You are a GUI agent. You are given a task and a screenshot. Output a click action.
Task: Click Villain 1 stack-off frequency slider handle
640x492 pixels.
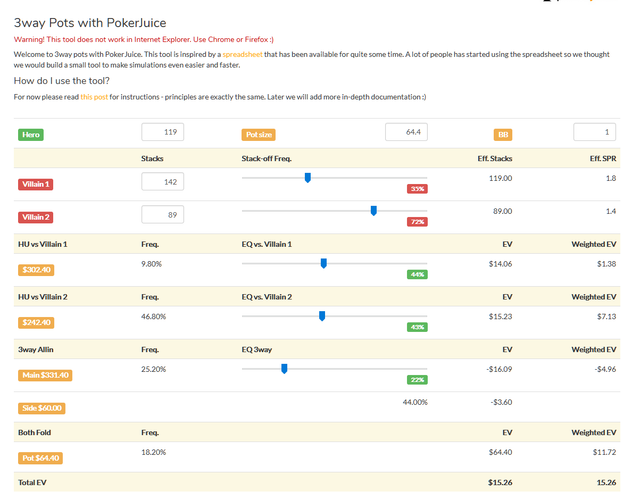click(x=308, y=178)
